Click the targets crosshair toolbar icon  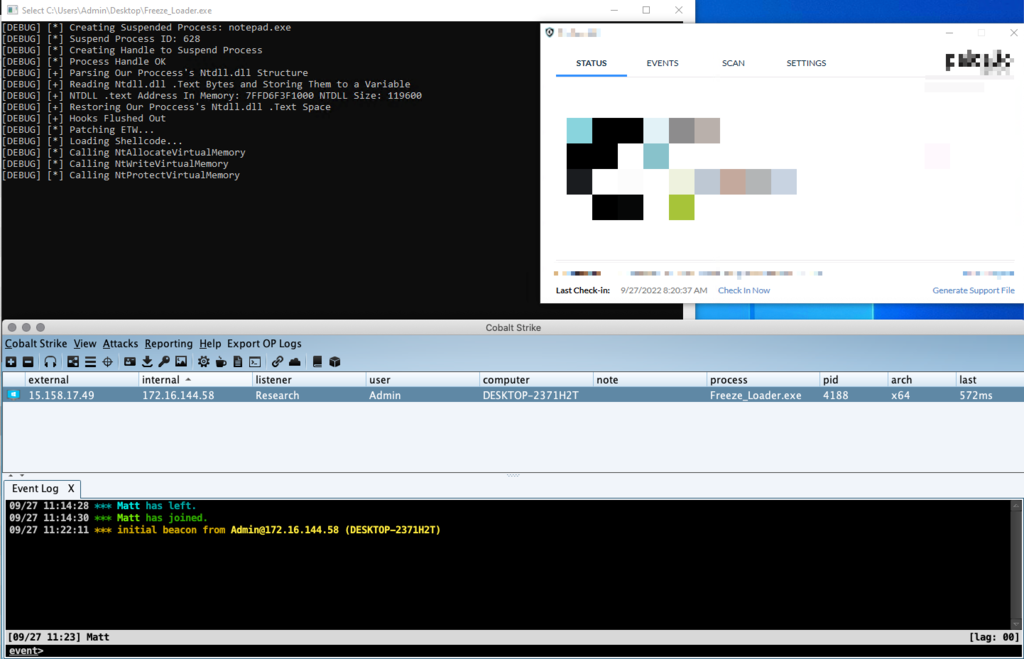point(108,362)
